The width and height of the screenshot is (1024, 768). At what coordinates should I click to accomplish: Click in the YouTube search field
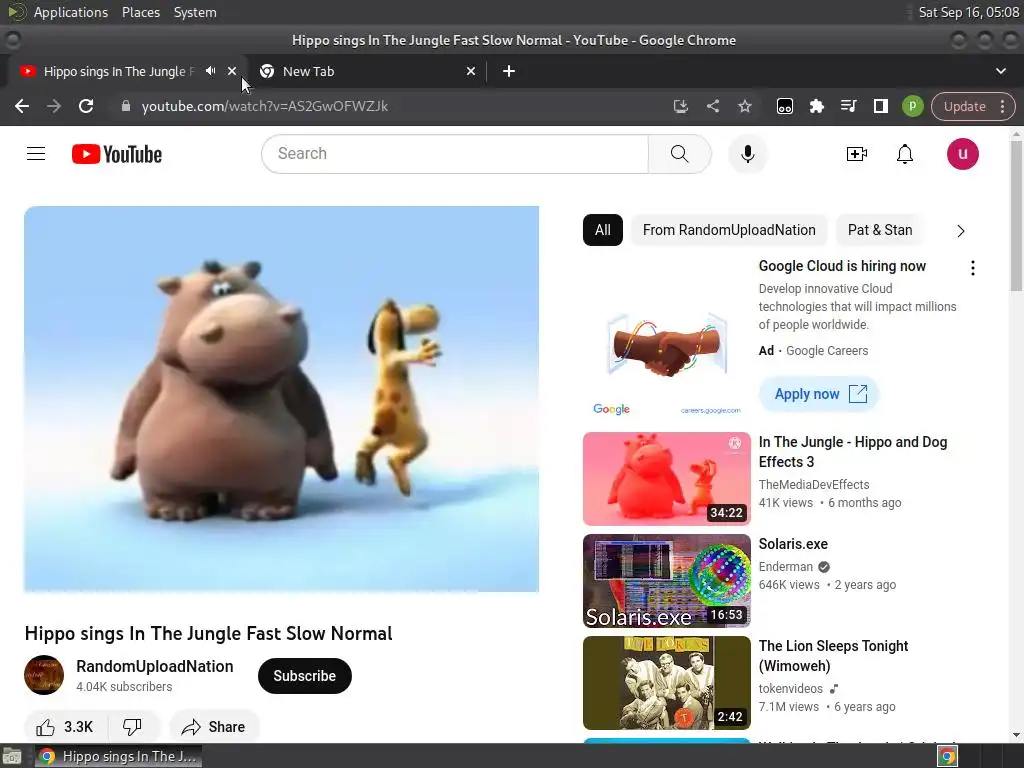pyautogui.click(x=455, y=154)
